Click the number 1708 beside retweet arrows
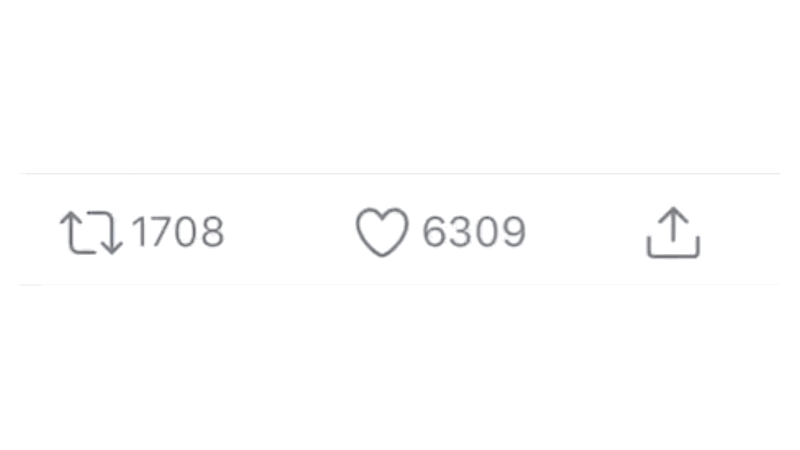The image size is (800, 450). (178, 232)
